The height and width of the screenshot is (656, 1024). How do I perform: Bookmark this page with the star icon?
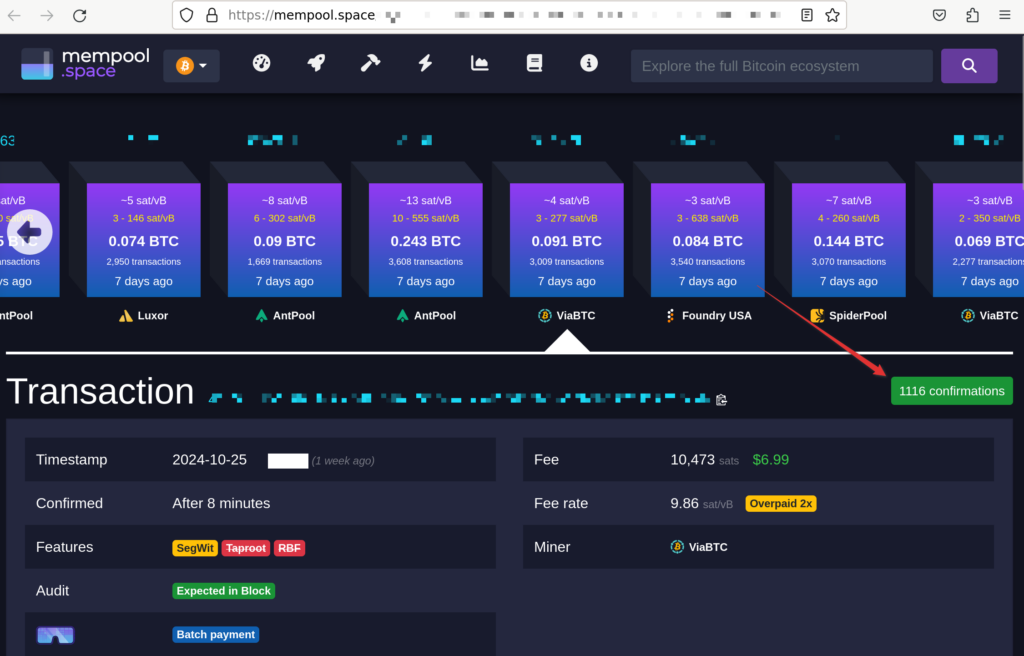832,15
